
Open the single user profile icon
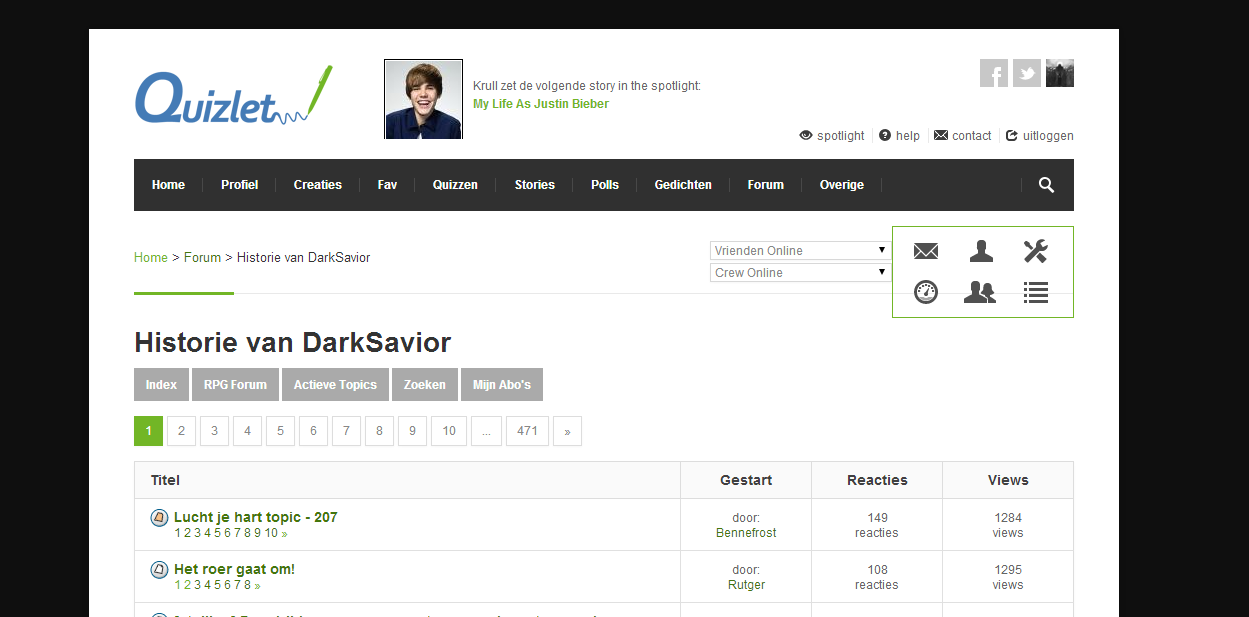coord(981,252)
